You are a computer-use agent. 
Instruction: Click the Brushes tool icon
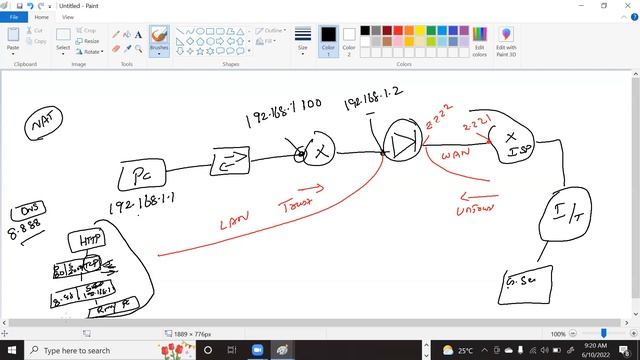point(159,36)
